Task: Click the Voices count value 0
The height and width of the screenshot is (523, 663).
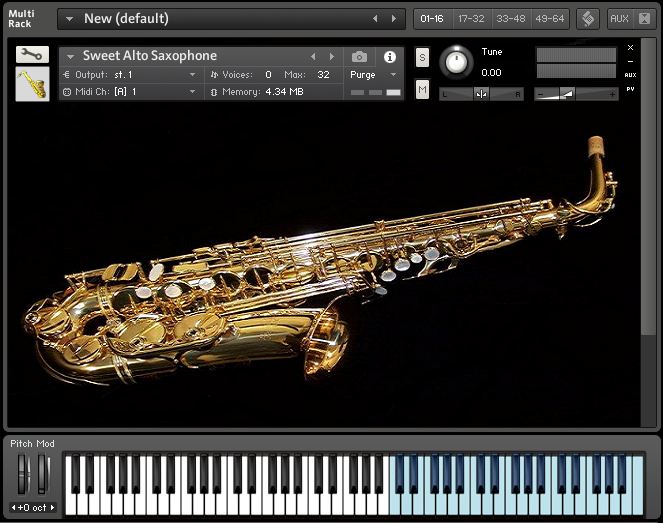Action: 268,75
